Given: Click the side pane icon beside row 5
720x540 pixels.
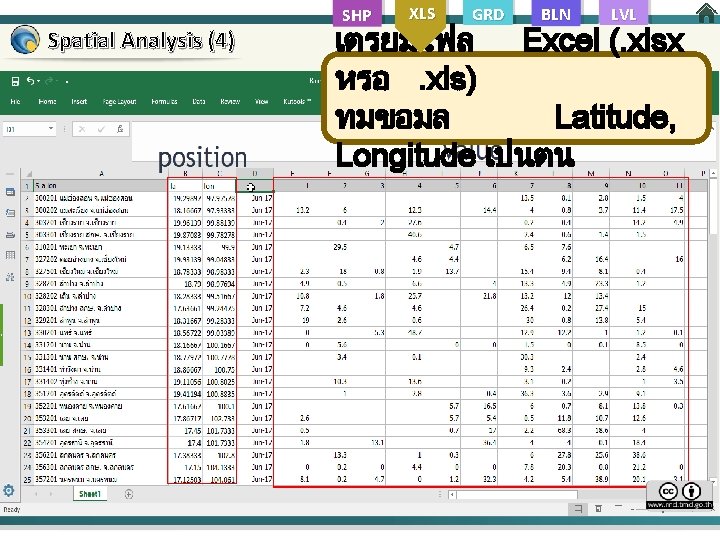Looking at the screenshot, I should tap(10, 235).
